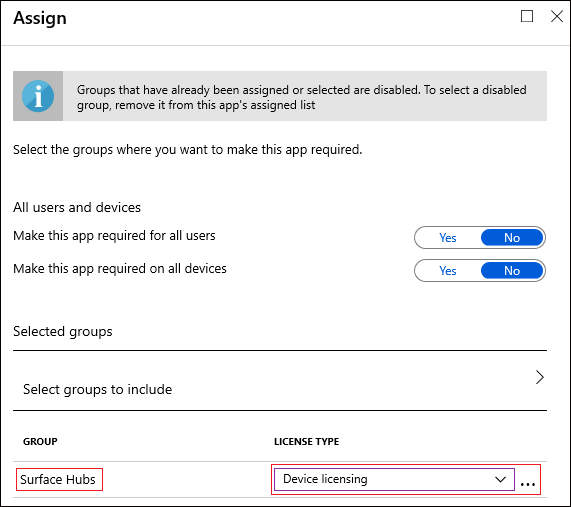Click the Assign title text
Screen dimensions: 571x507
click(40, 18)
